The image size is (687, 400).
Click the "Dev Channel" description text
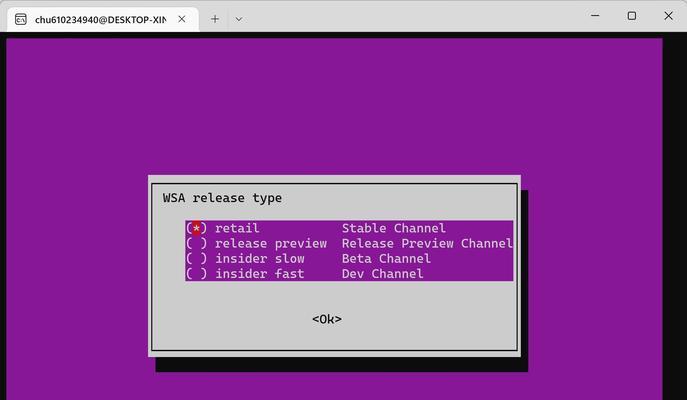click(x=382, y=274)
